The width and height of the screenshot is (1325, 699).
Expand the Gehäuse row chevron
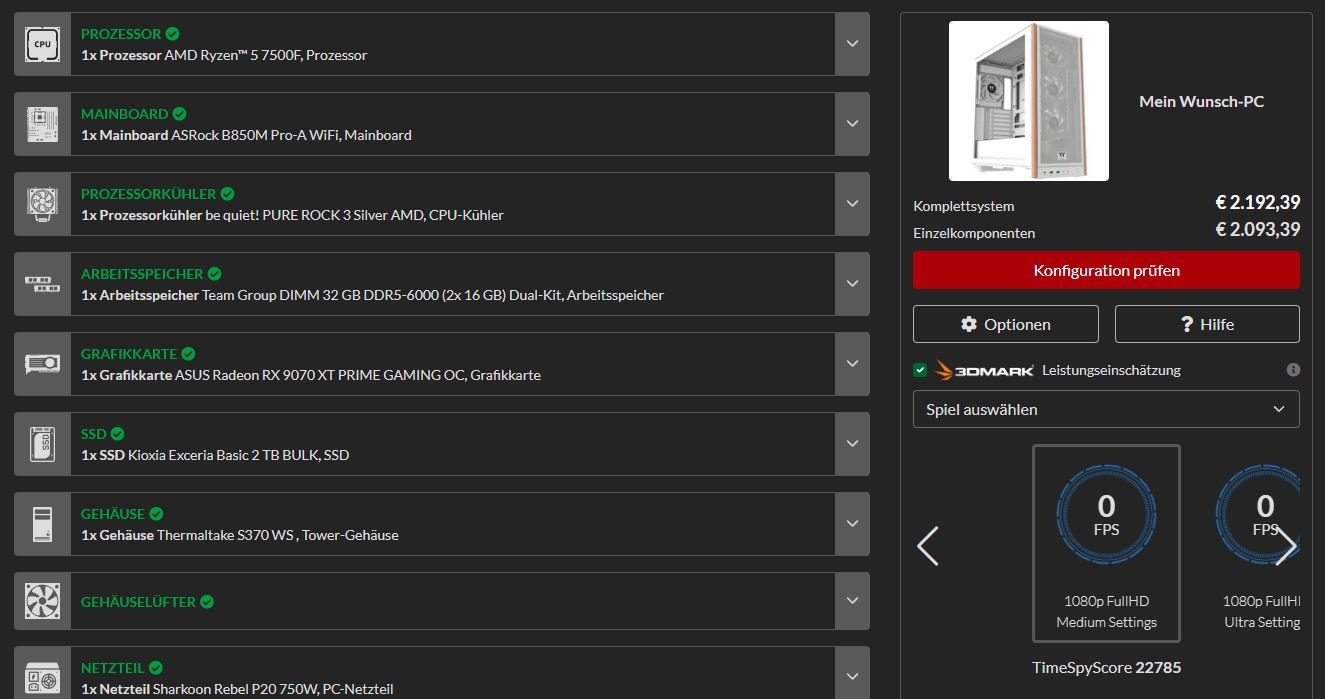click(x=852, y=524)
